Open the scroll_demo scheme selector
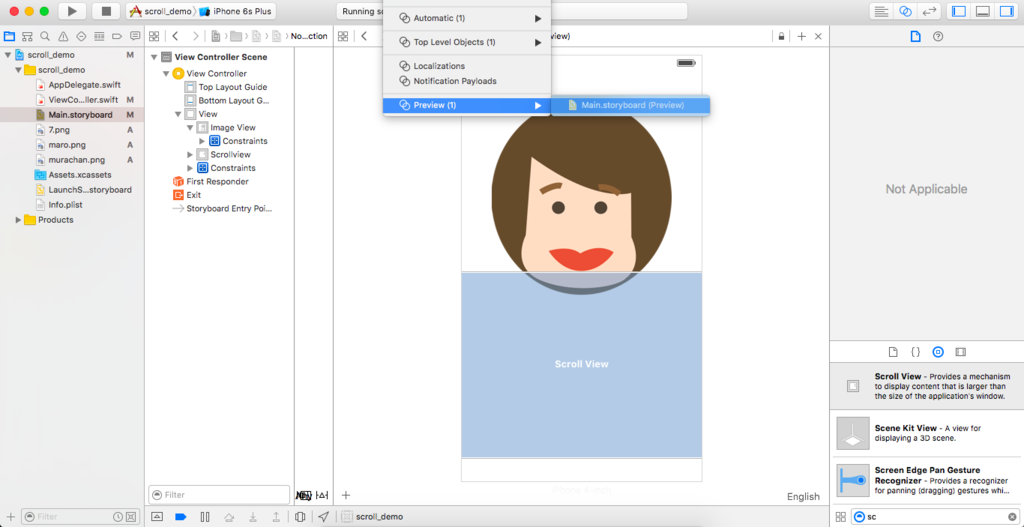 (x=161, y=11)
